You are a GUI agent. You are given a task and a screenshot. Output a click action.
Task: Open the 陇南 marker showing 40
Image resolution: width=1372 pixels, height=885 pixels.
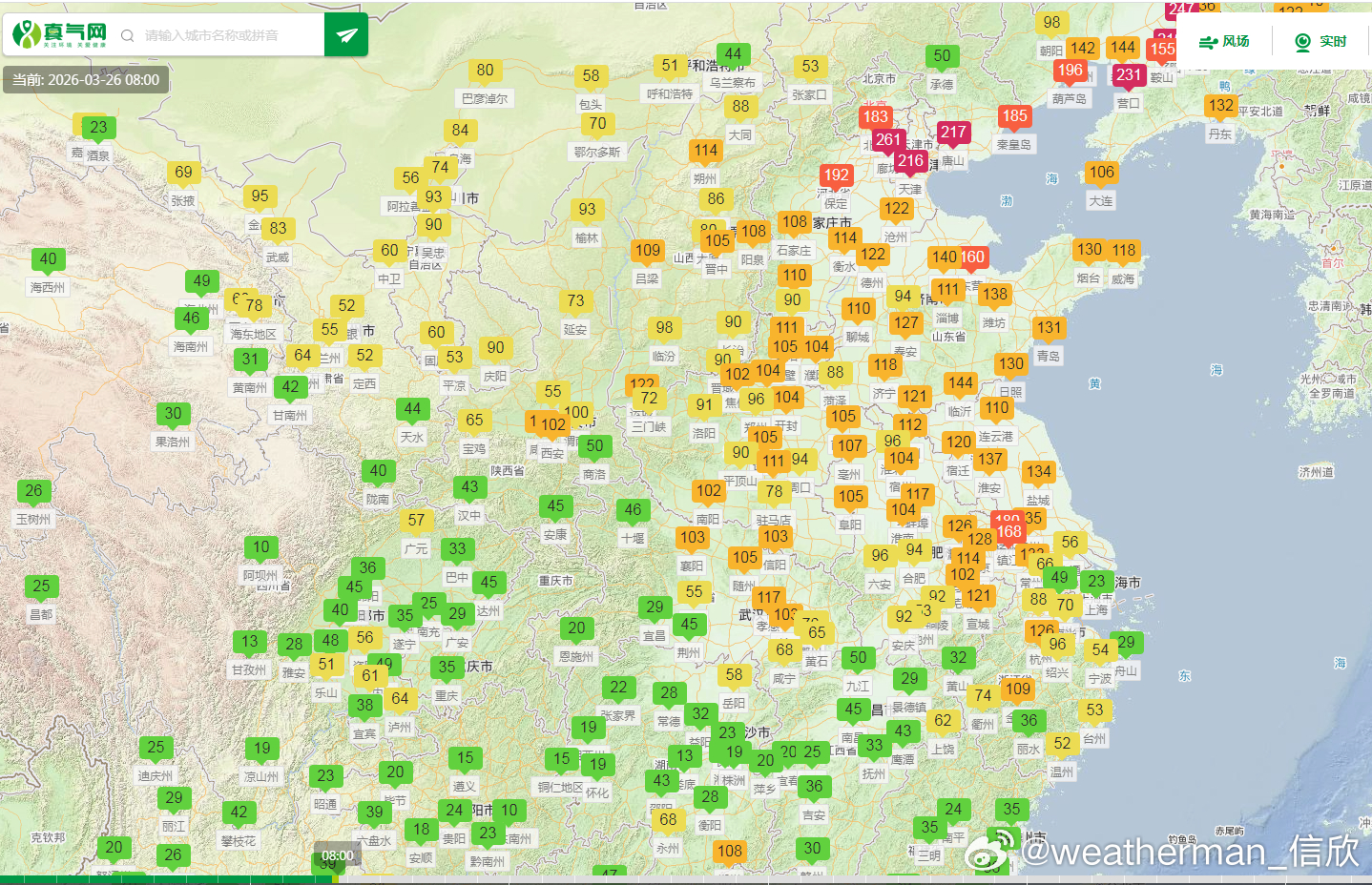coord(378,472)
